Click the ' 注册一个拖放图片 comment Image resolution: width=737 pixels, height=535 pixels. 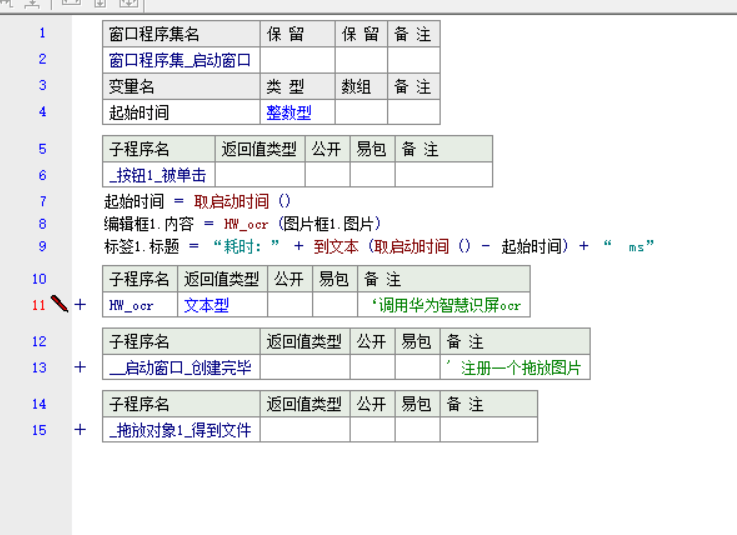[514, 368]
